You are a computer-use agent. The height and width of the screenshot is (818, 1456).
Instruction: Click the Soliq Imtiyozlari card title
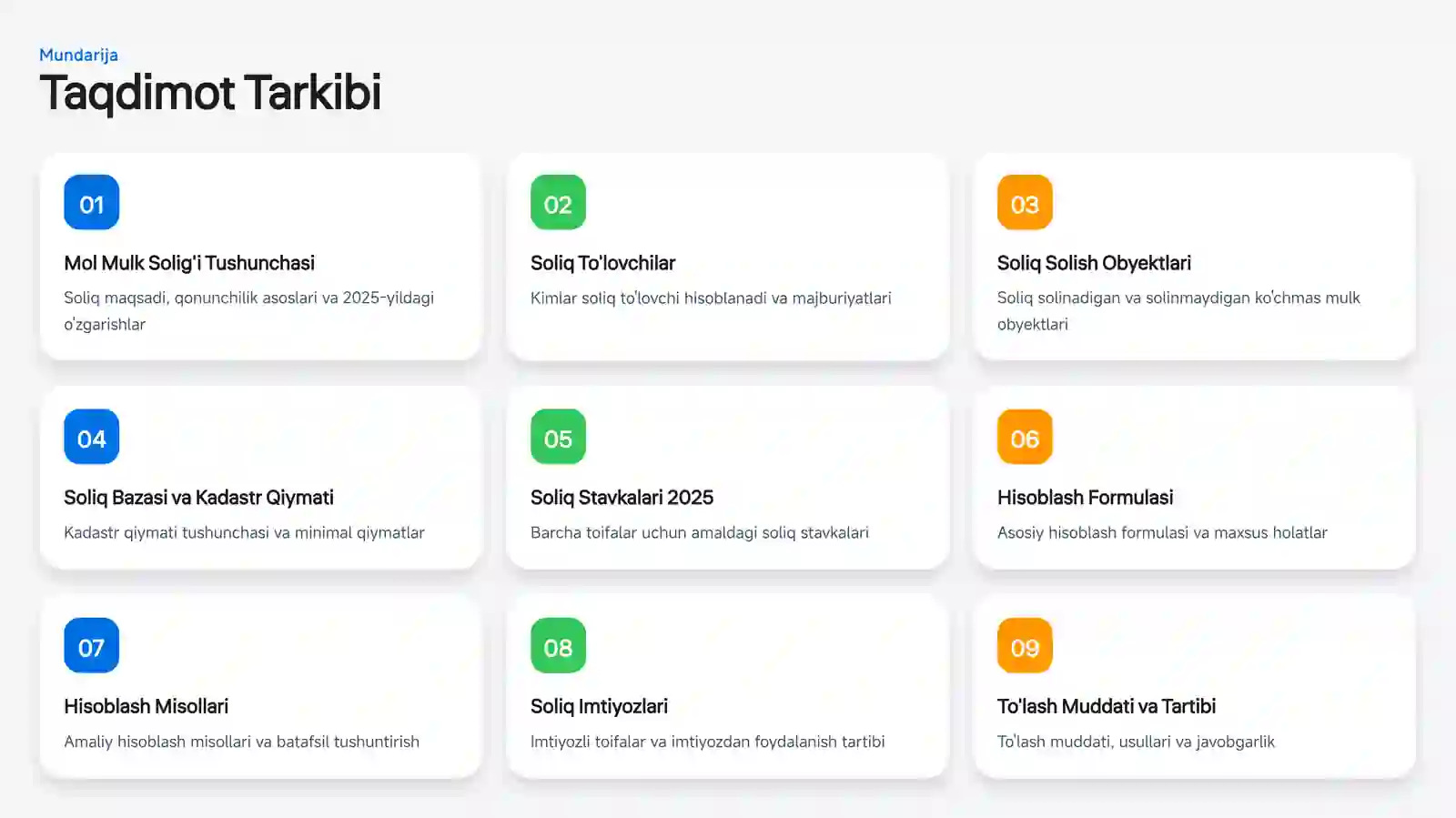(599, 706)
